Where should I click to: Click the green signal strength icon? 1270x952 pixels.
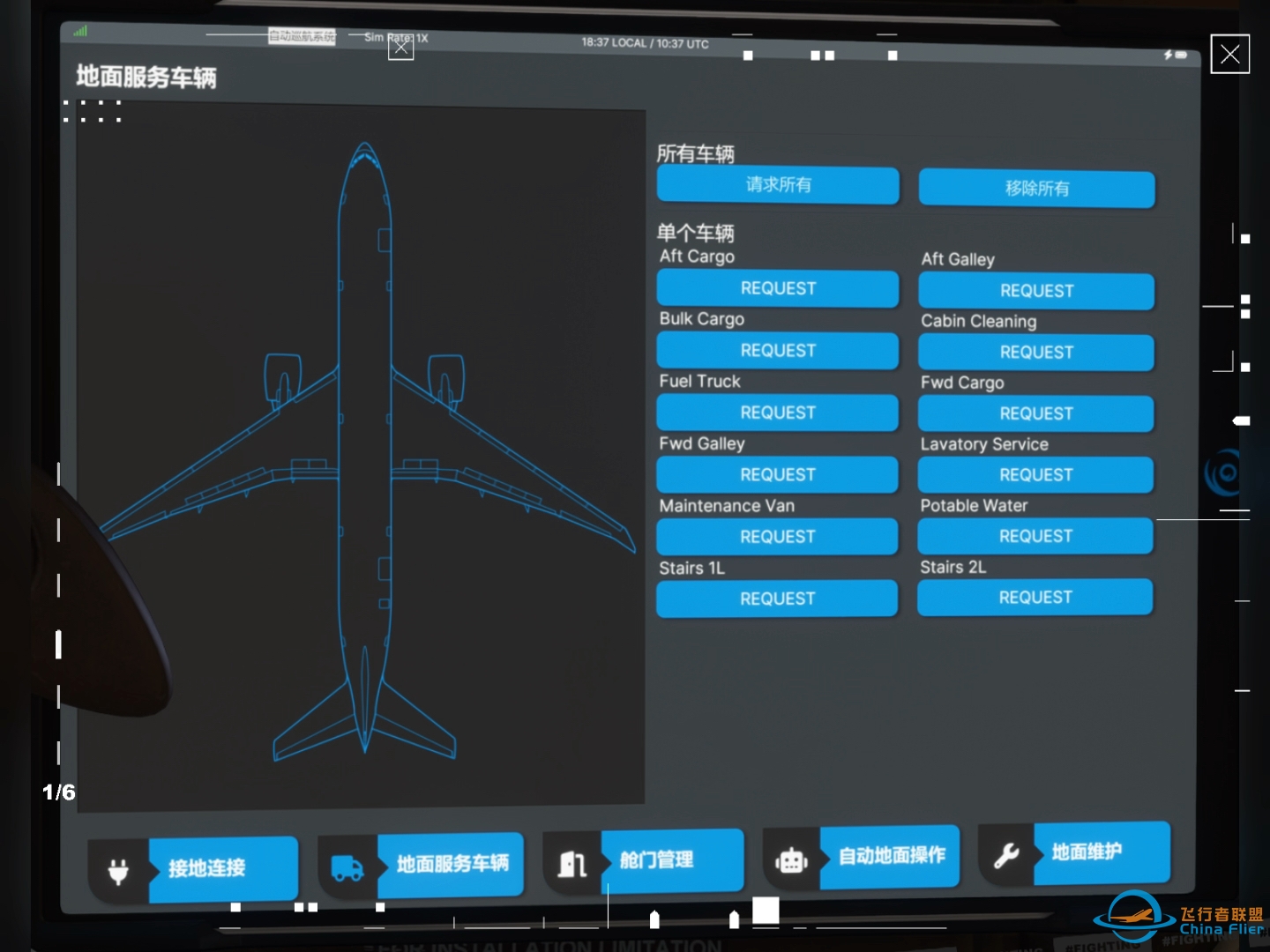click(x=80, y=32)
